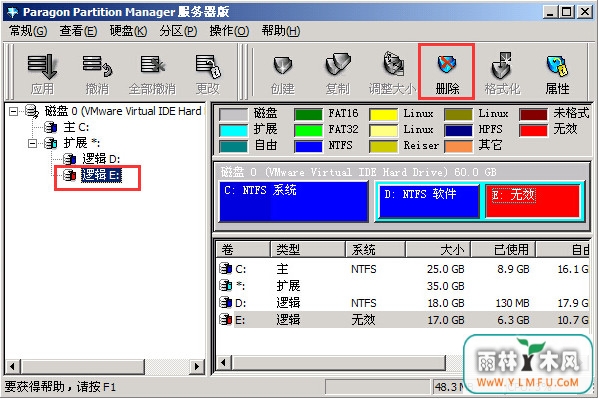Screen dimensions: 598x399
Task: Collapse the 磁盘 0 tree node
Action: pyautogui.click(x=13, y=112)
